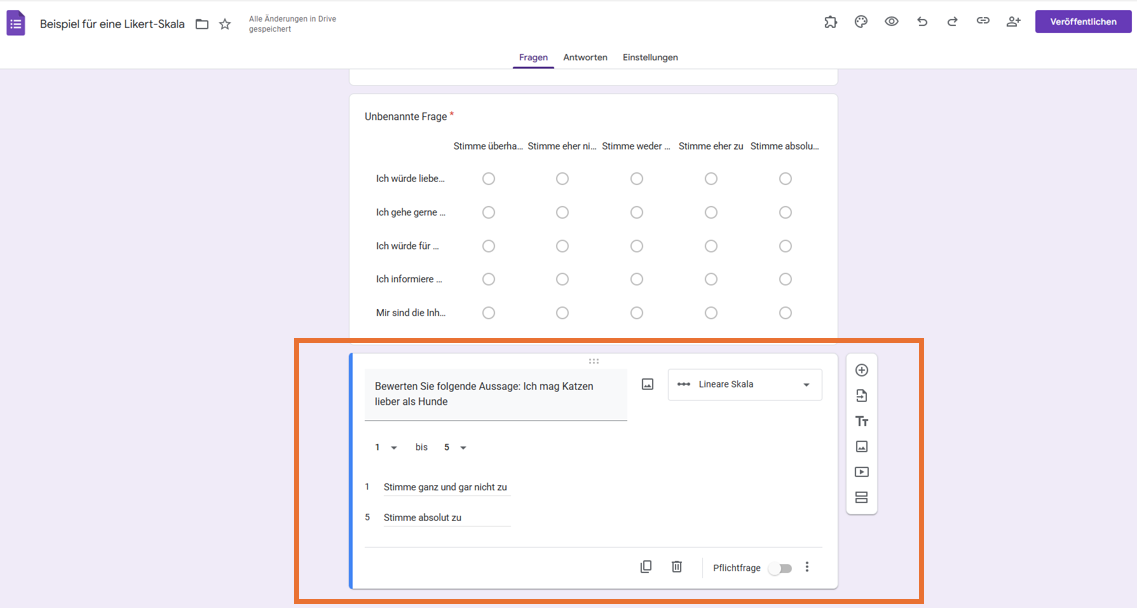The height and width of the screenshot is (608, 1137).
Task: Add a new question with plus icon
Action: point(861,370)
